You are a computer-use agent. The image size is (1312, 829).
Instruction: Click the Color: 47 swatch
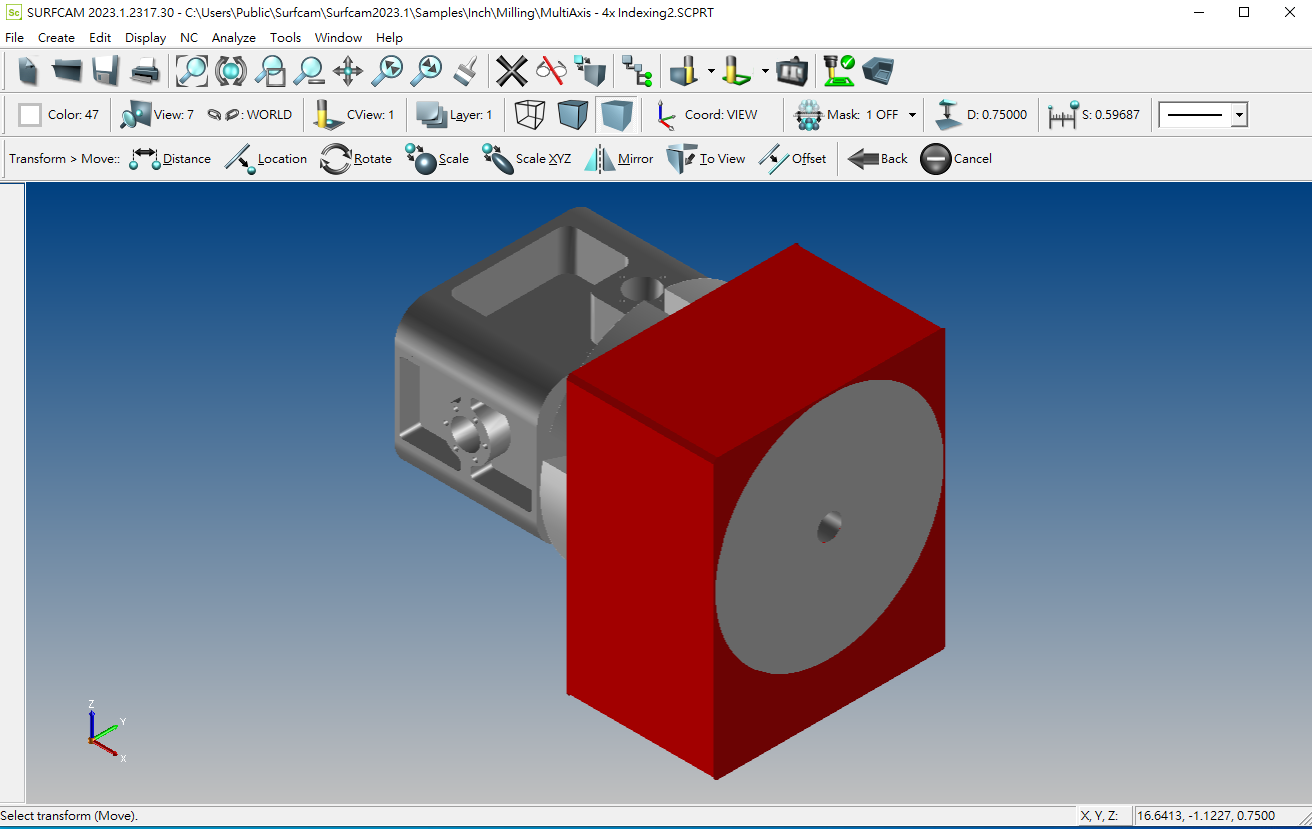click(x=30, y=115)
